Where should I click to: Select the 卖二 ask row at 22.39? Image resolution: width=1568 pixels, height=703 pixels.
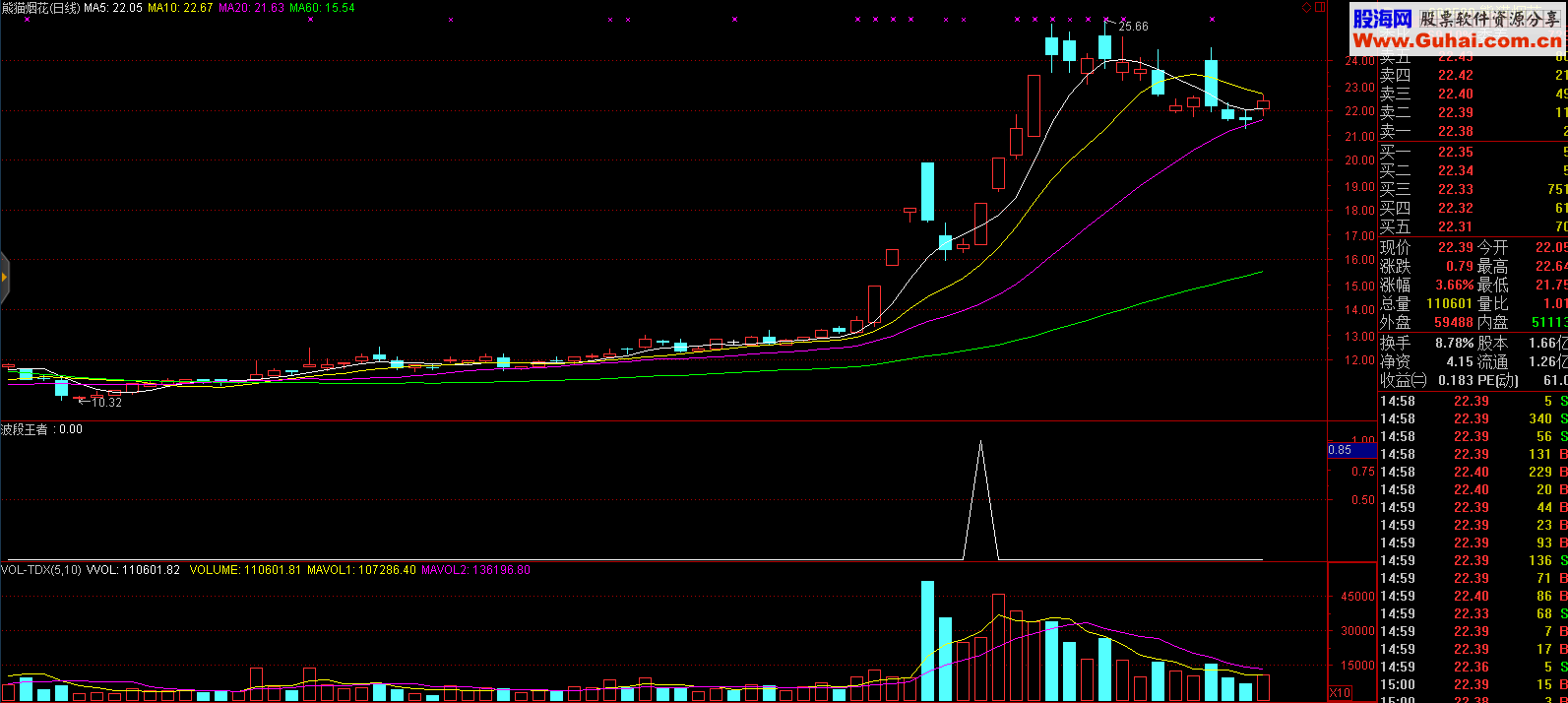1473,113
